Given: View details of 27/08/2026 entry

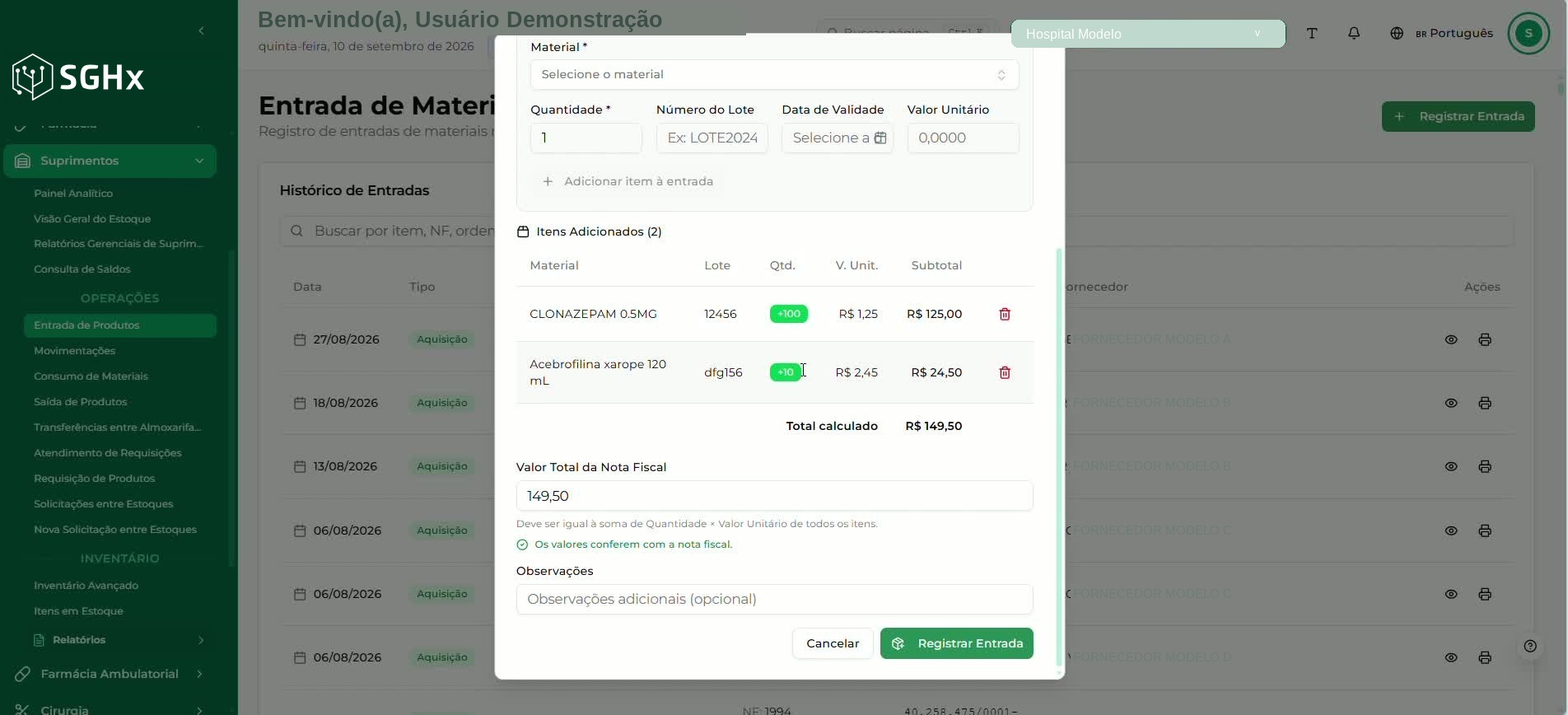Looking at the screenshot, I should pos(1451,339).
